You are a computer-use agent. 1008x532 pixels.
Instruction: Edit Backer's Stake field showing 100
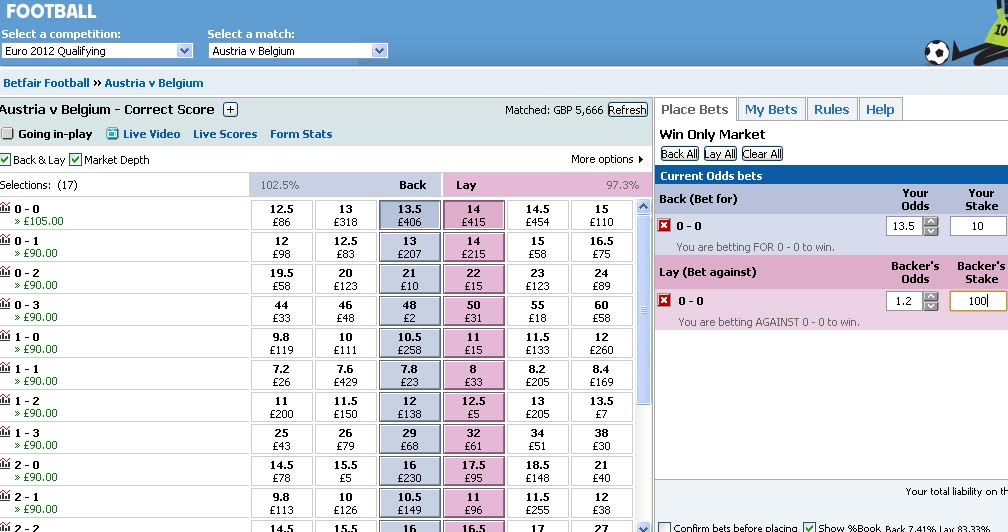point(978,301)
